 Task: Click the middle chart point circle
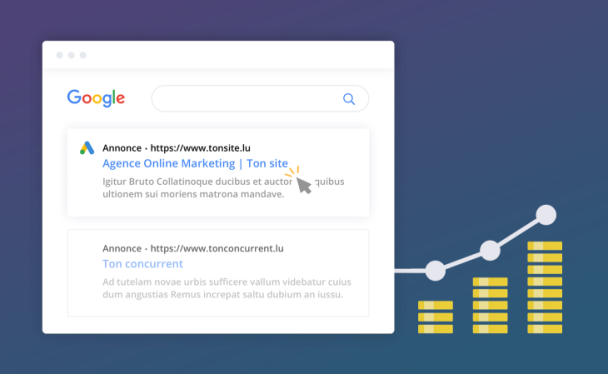[490, 250]
